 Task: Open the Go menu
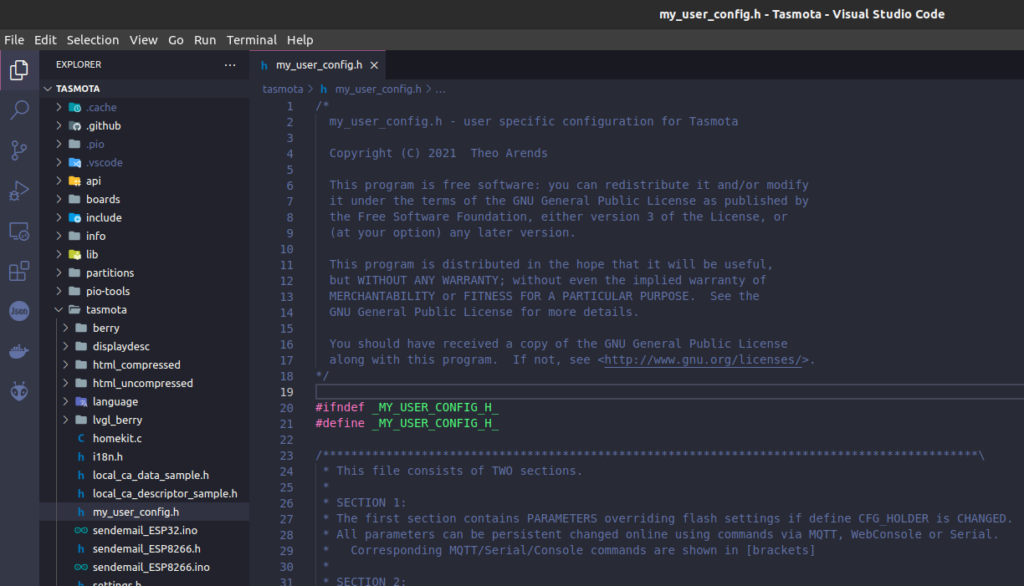(176, 40)
